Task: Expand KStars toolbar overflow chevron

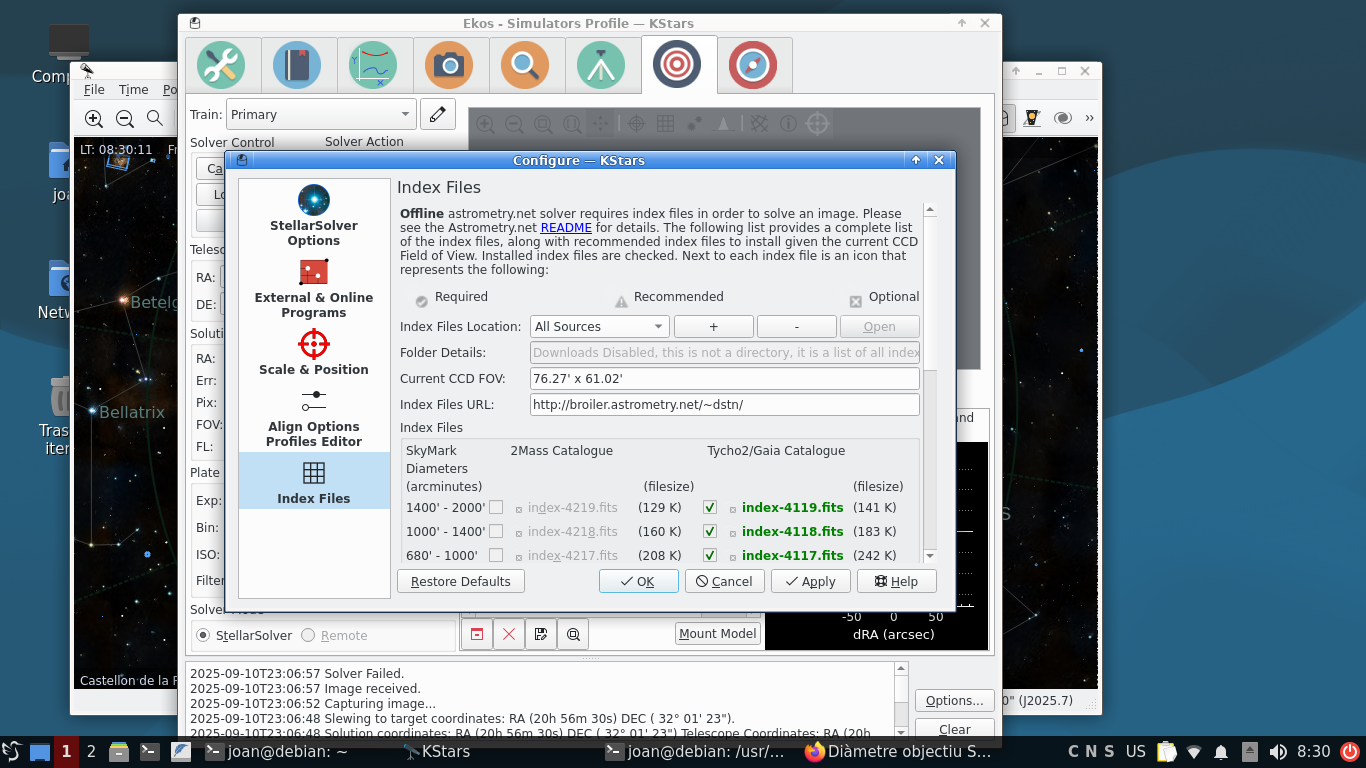Action: [x=1089, y=118]
